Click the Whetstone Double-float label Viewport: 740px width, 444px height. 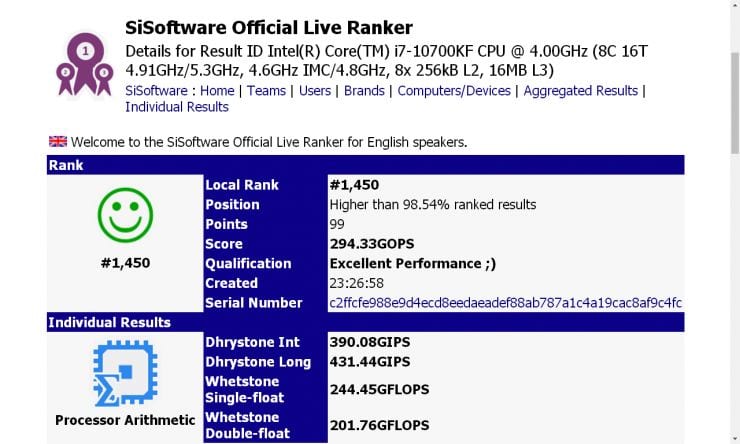click(x=265, y=426)
